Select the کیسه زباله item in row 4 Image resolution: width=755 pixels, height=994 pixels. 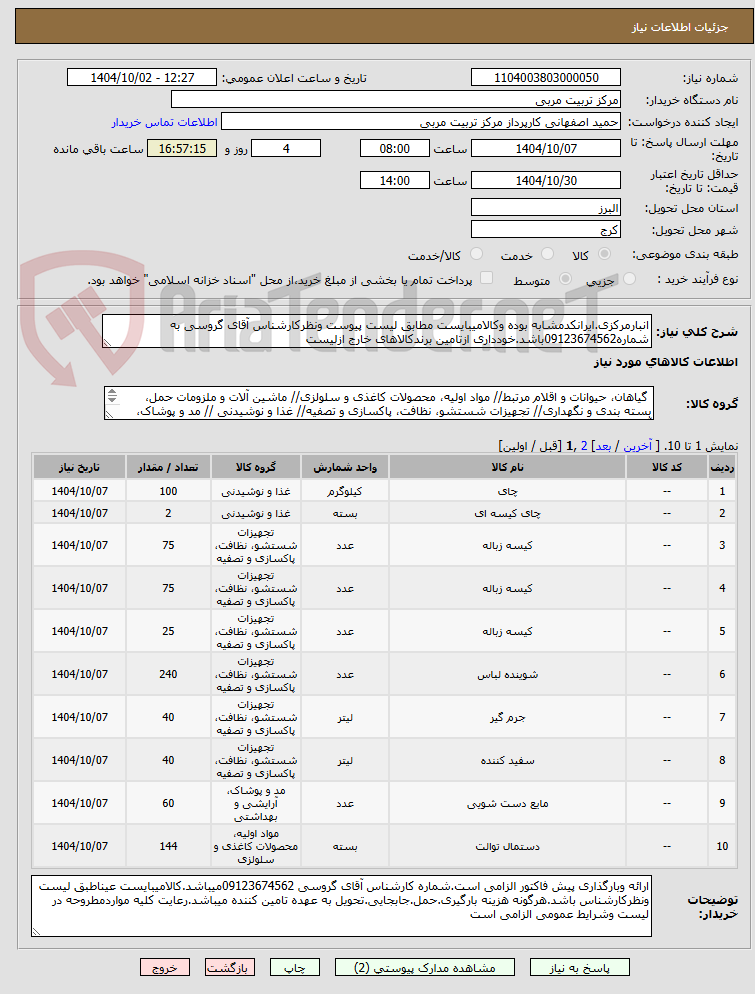click(x=507, y=588)
